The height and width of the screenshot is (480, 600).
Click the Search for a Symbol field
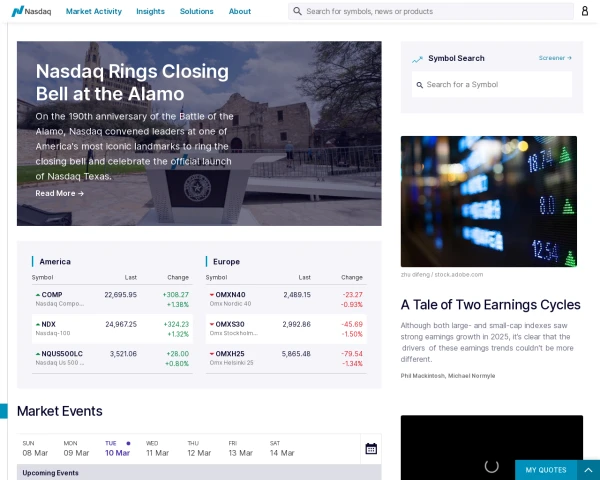492,85
